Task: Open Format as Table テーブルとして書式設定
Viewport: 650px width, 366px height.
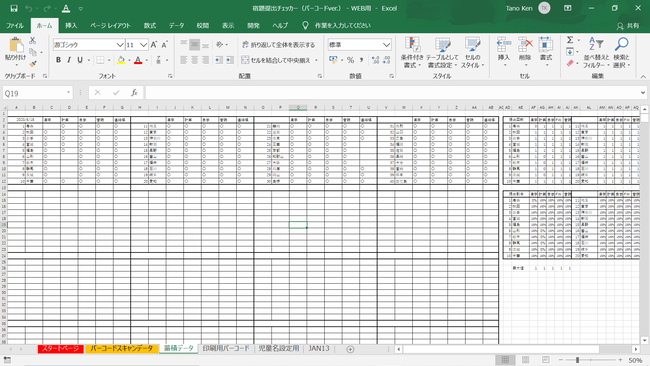Action: pyautogui.click(x=442, y=53)
